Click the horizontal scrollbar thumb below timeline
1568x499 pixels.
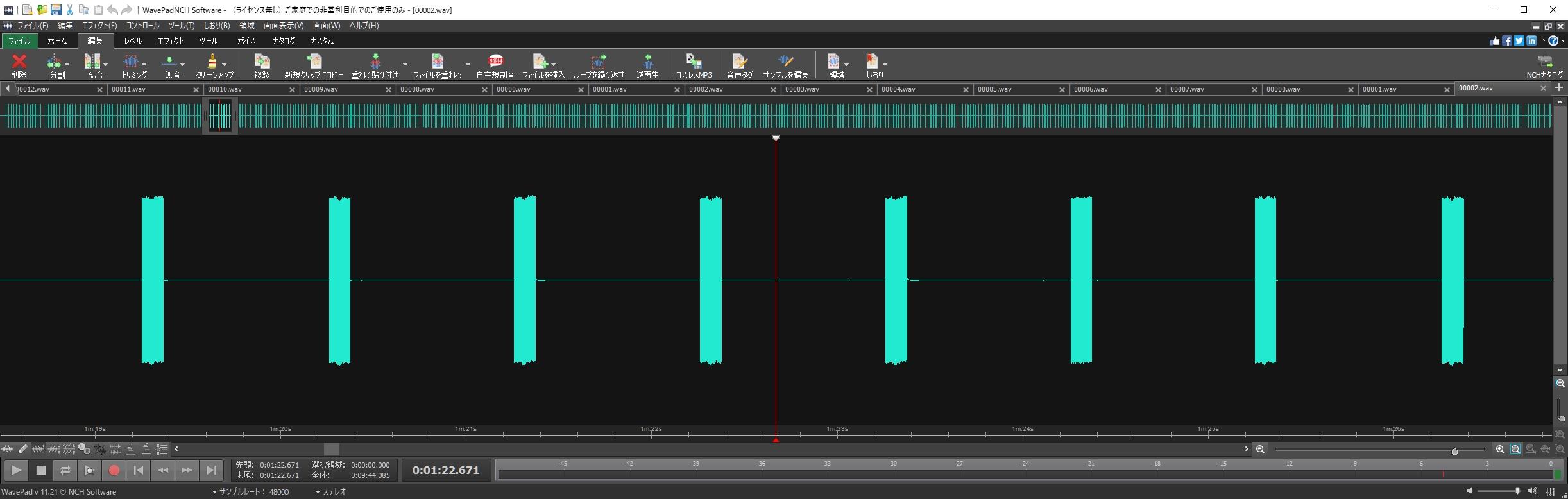(331, 449)
